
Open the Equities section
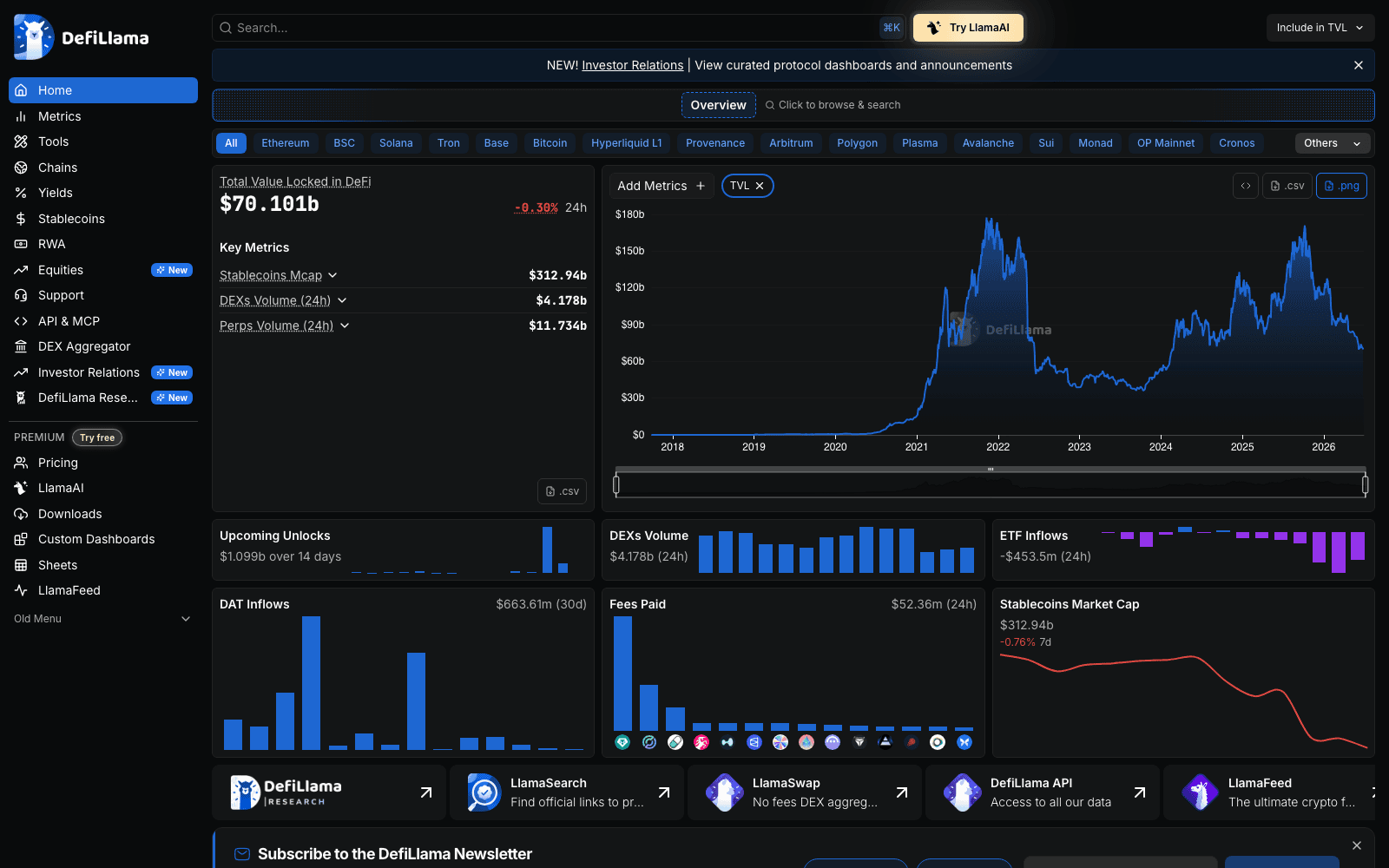coord(103,270)
